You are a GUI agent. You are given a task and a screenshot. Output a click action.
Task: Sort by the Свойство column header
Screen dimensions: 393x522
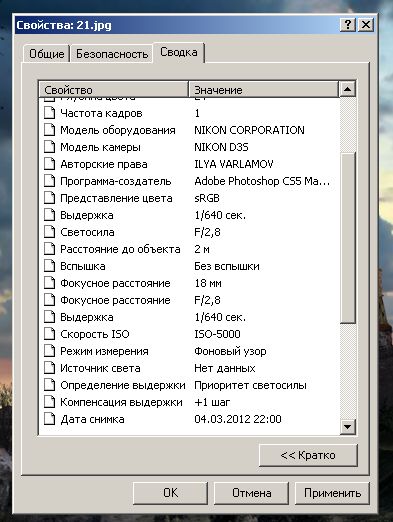click(114, 90)
